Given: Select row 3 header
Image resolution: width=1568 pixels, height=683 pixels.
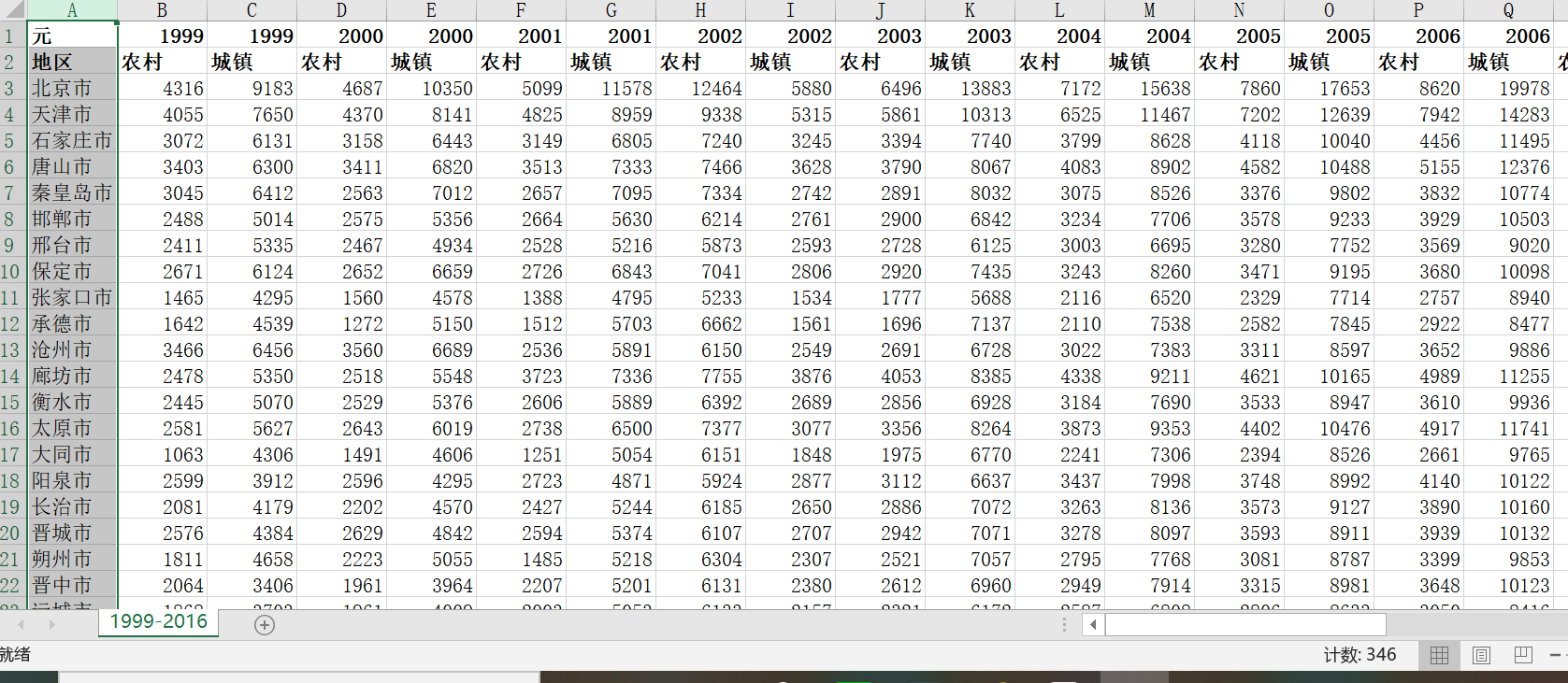Looking at the screenshot, I should coord(13,89).
